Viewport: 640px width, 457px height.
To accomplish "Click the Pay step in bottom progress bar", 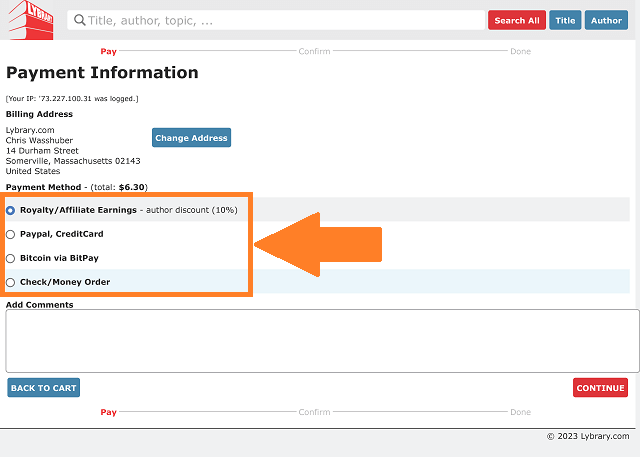I will (109, 412).
